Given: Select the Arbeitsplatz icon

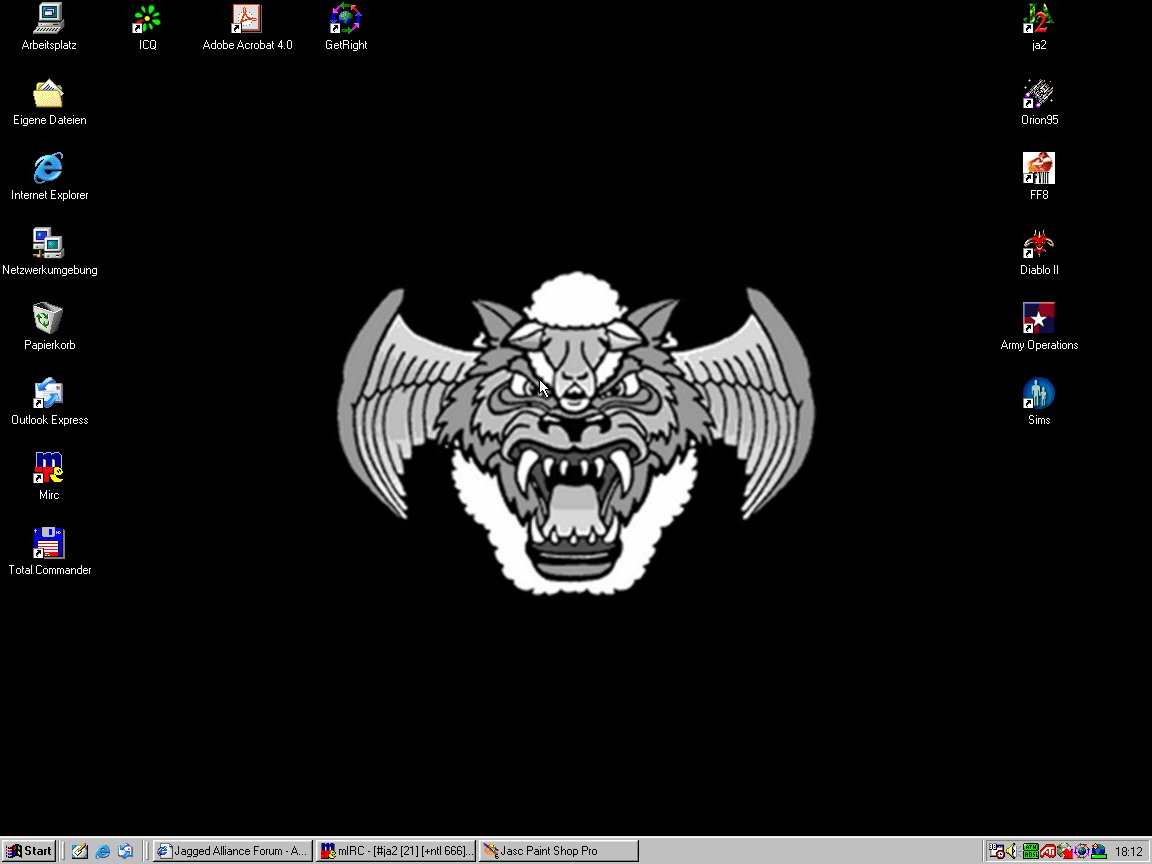Looking at the screenshot, I should coord(49,19).
